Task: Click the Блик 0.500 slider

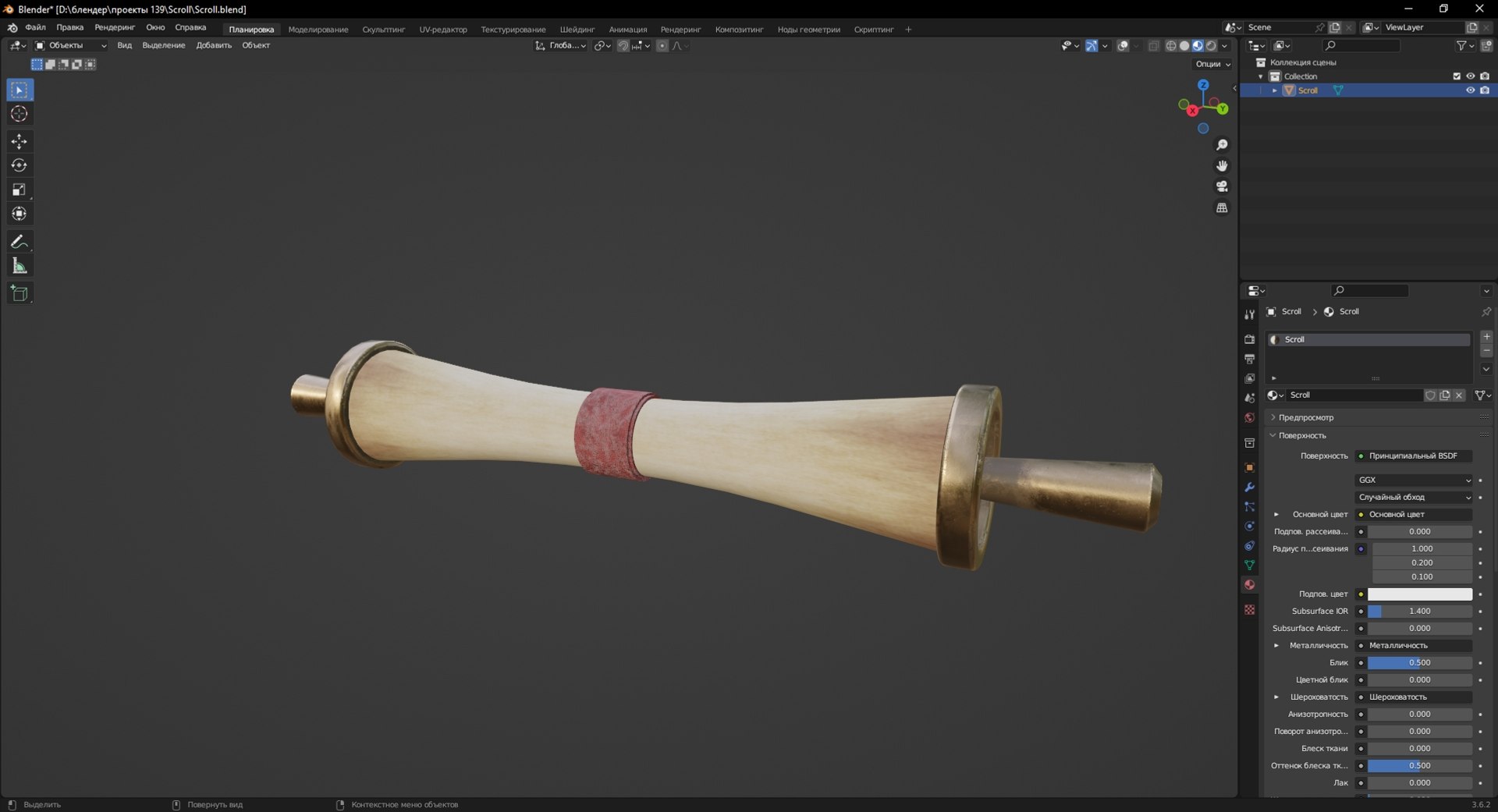Action: click(1419, 663)
